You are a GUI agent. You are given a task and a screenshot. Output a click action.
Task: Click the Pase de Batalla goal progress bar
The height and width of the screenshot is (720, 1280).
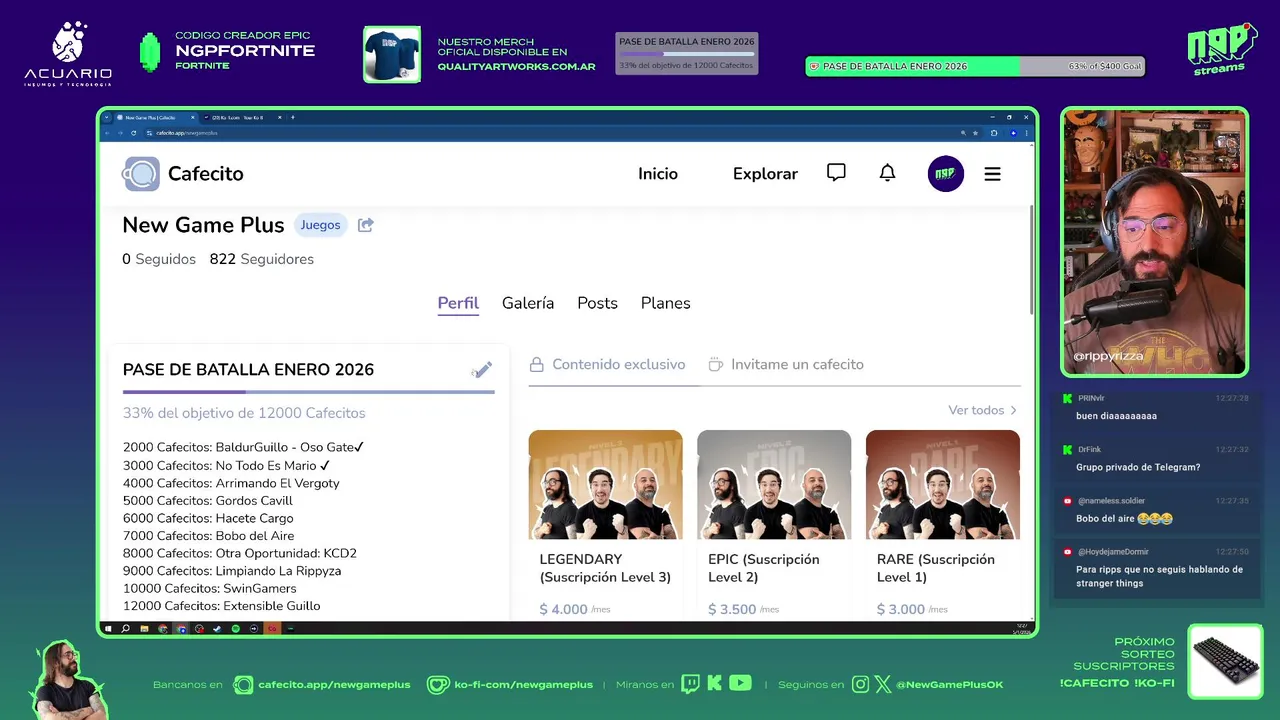point(308,392)
